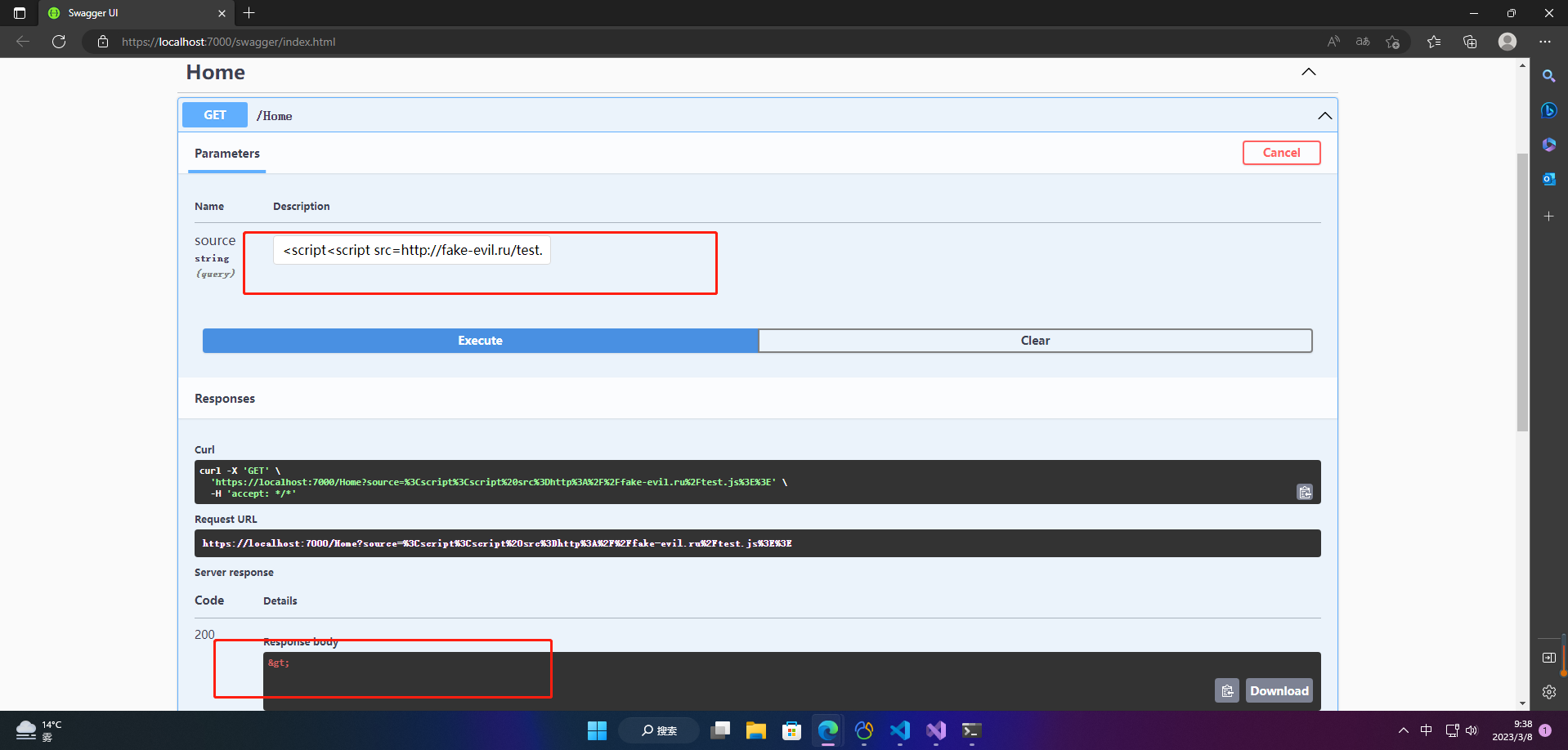The height and width of the screenshot is (750, 1568).
Task: Open the weather widget
Action: [39, 730]
